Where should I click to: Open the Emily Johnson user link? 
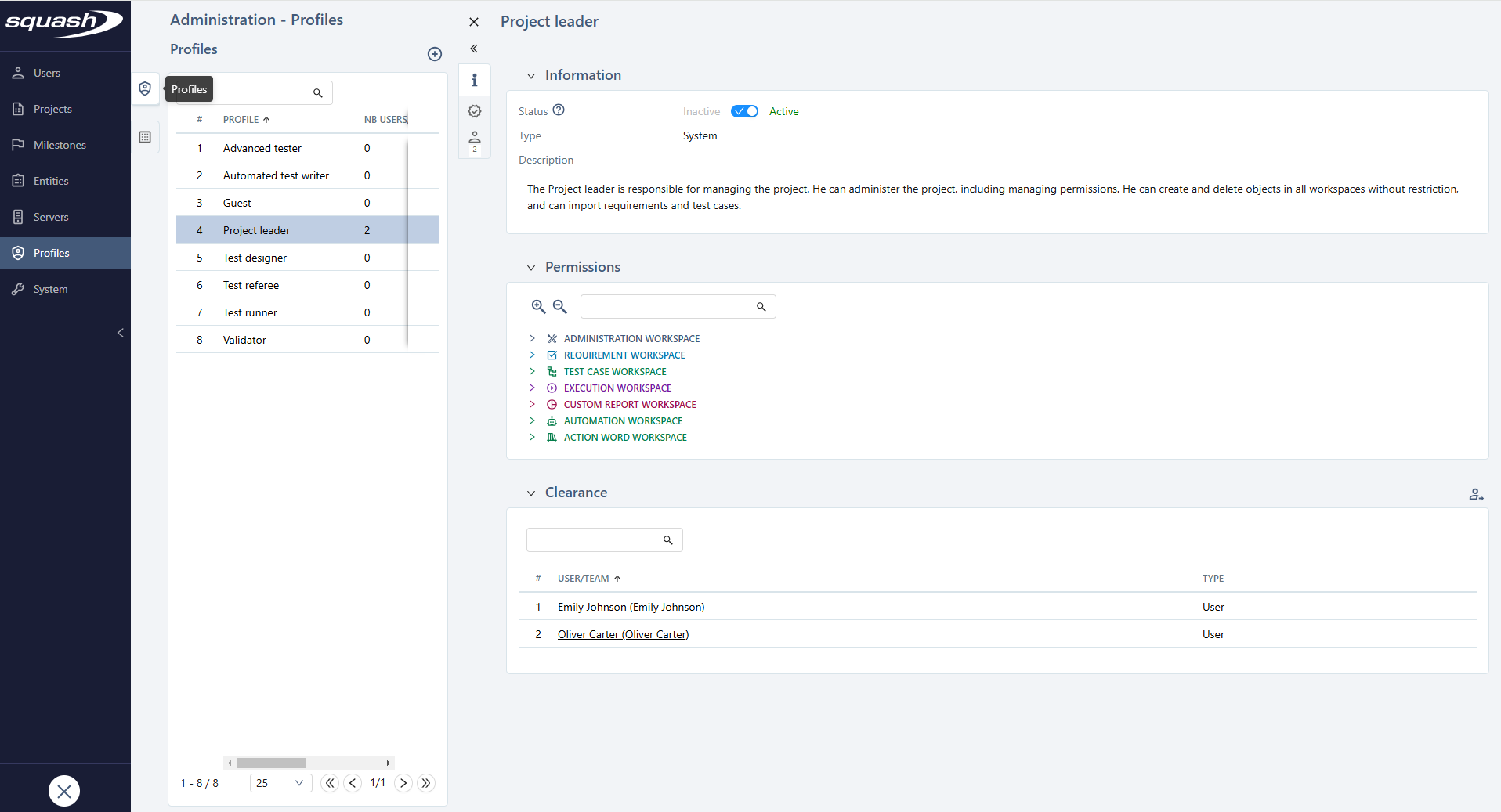click(631, 607)
